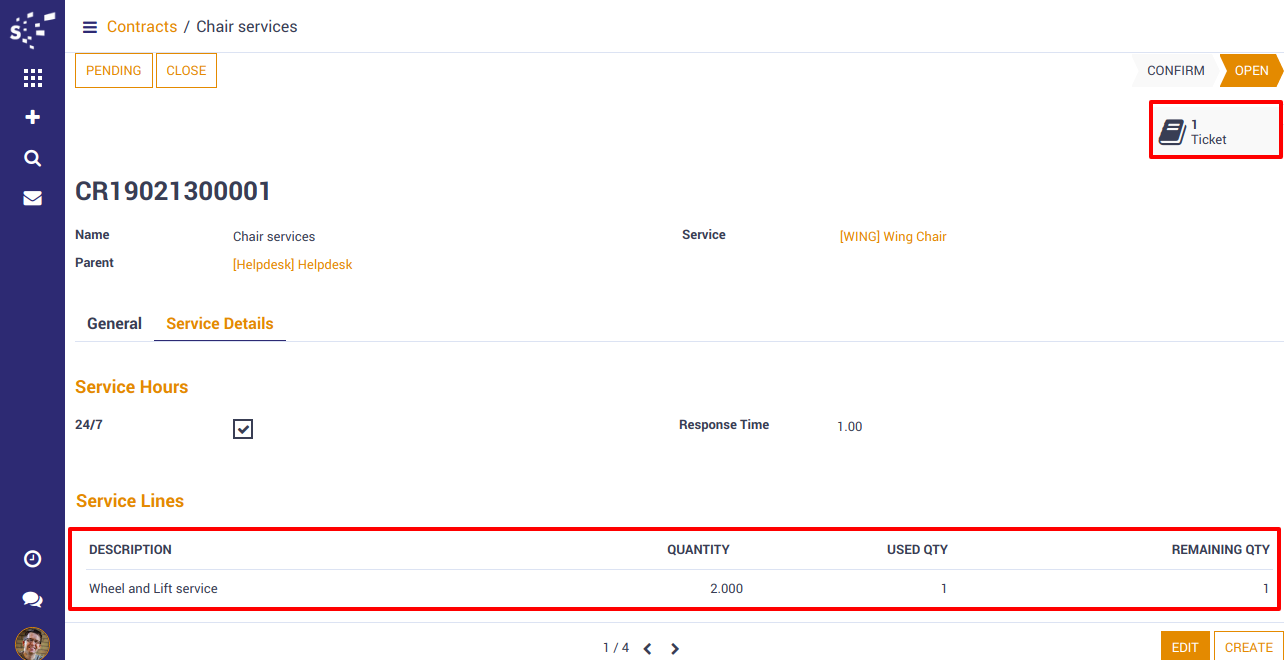Open the chat bubbles icon

32,599
